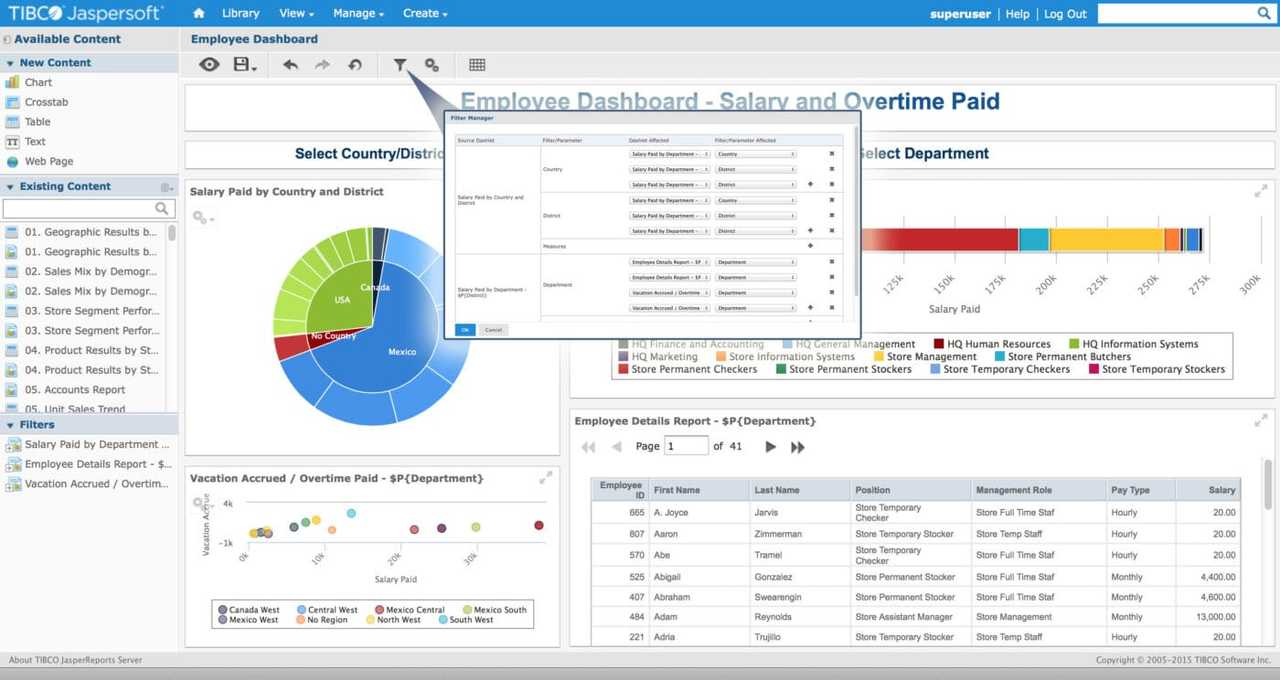Add a Text dashlet from New Content

tap(35, 142)
